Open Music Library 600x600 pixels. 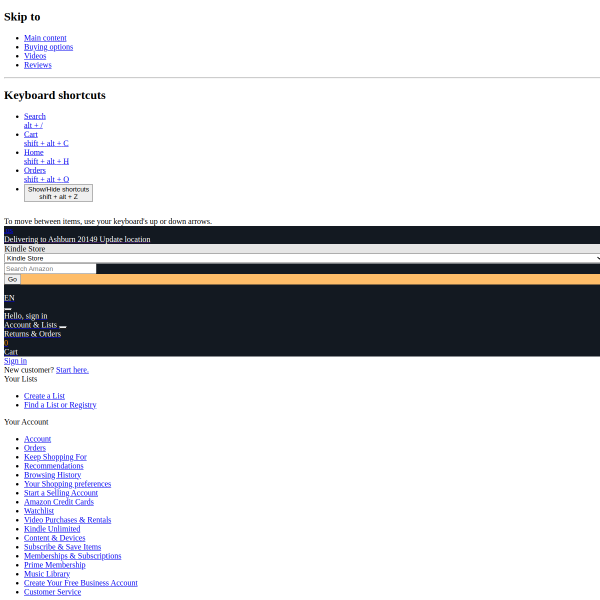coord(47,574)
